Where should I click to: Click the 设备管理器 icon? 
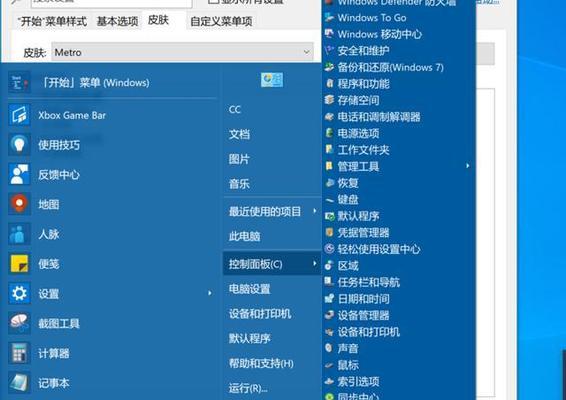329,315
